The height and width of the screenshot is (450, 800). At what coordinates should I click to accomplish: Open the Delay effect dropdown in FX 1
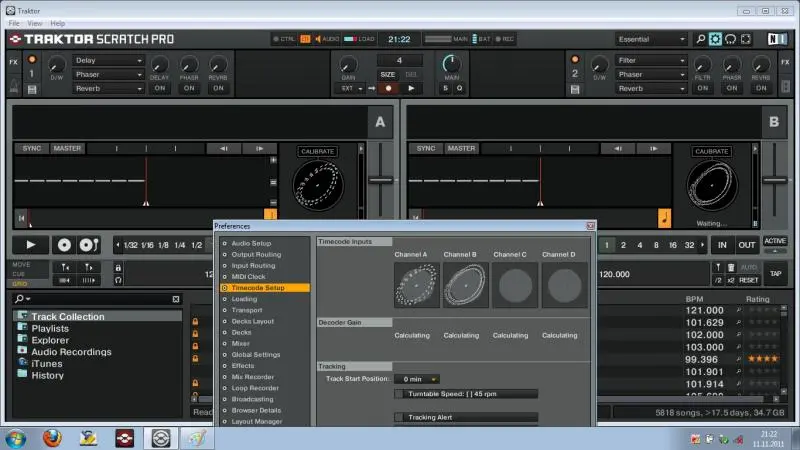click(x=110, y=60)
